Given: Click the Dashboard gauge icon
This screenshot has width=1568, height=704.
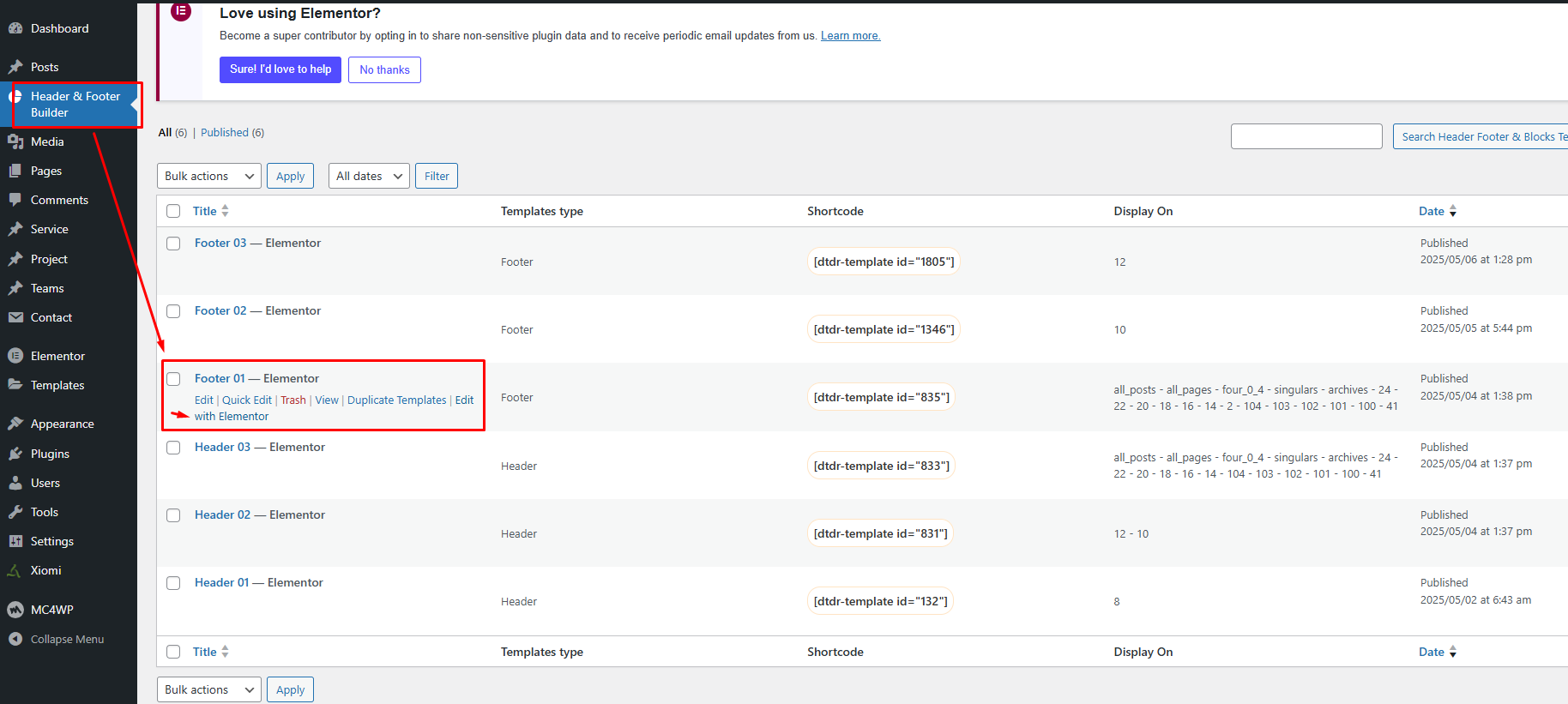Looking at the screenshot, I should point(15,28).
